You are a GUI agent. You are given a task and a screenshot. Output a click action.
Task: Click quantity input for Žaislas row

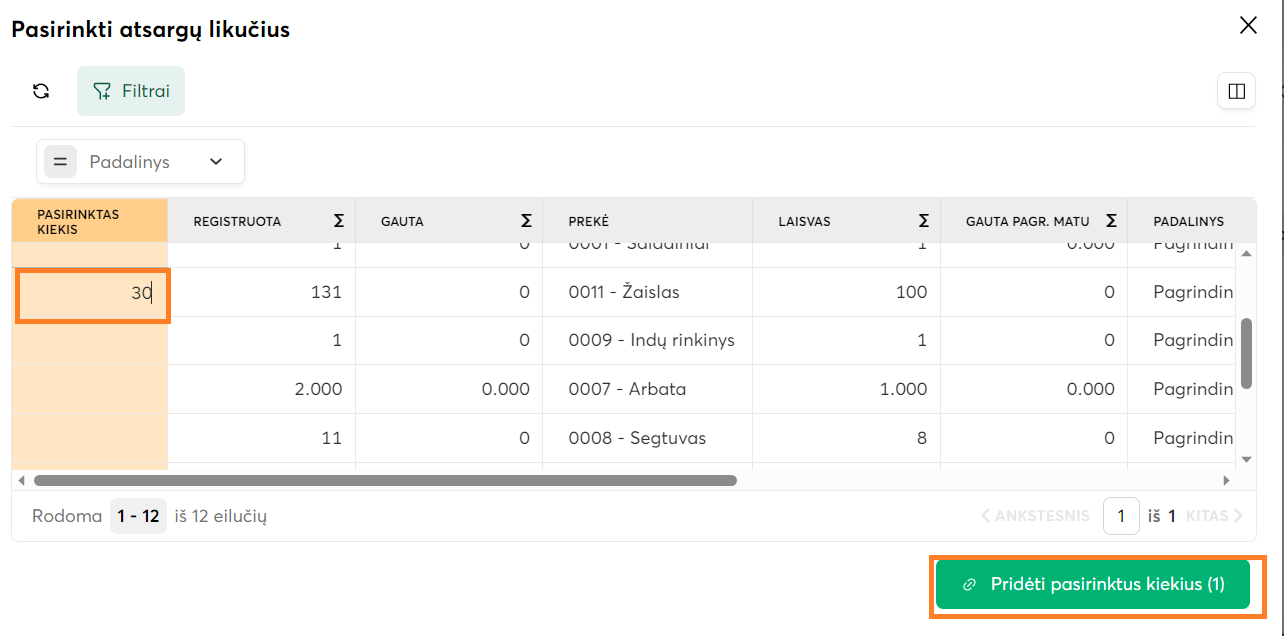(x=93, y=294)
